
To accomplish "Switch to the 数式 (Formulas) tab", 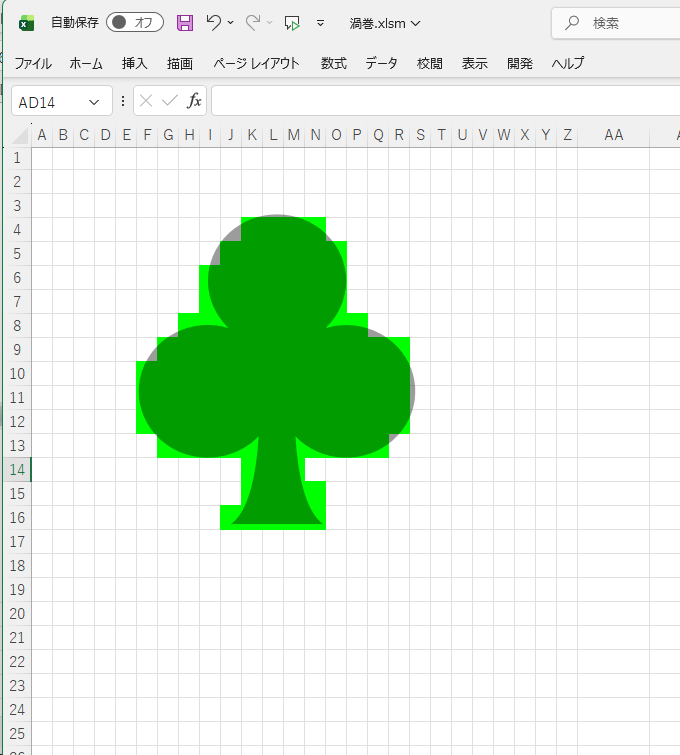I will tap(334, 63).
